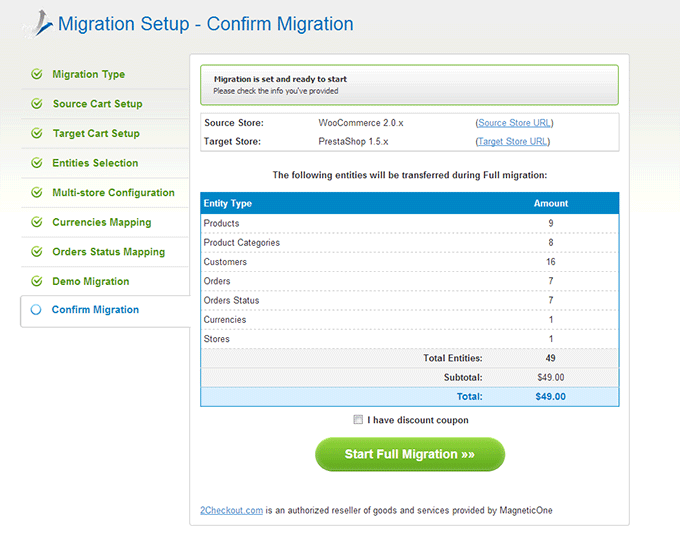Go to Target Cart Setup step
Image resolution: width=680 pixels, height=543 pixels.
[x=96, y=133]
